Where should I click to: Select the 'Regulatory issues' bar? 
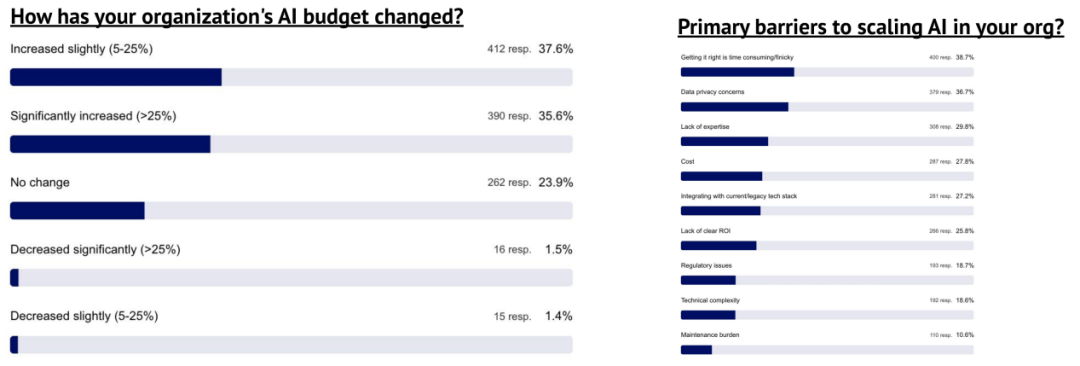click(827, 280)
